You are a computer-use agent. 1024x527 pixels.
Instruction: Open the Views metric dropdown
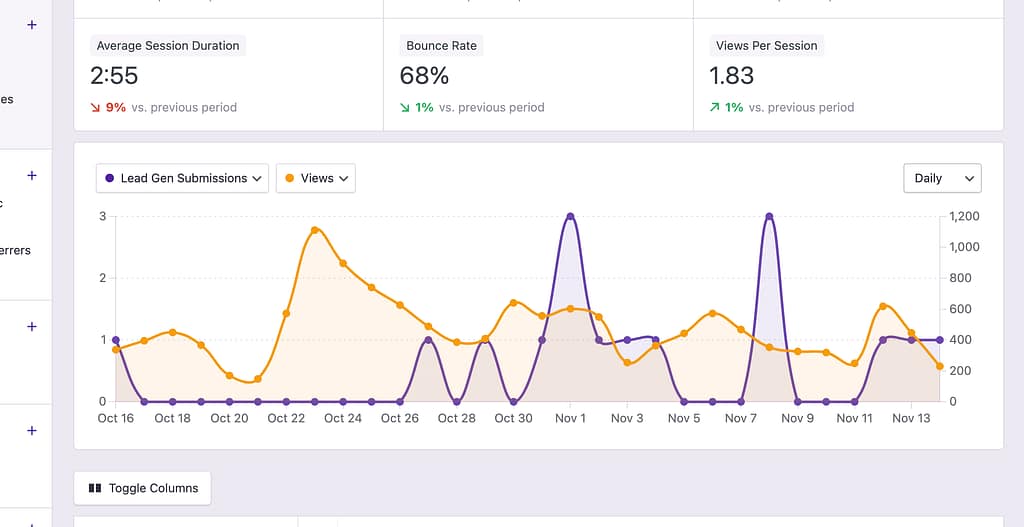tap(315, 178)
